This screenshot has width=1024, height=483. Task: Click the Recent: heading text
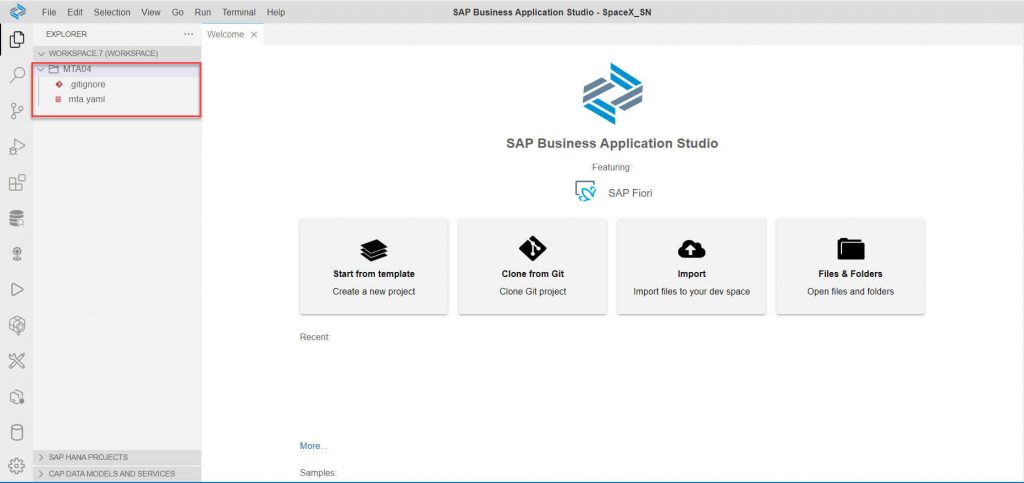pyautogui.click(x=315, y=337)
